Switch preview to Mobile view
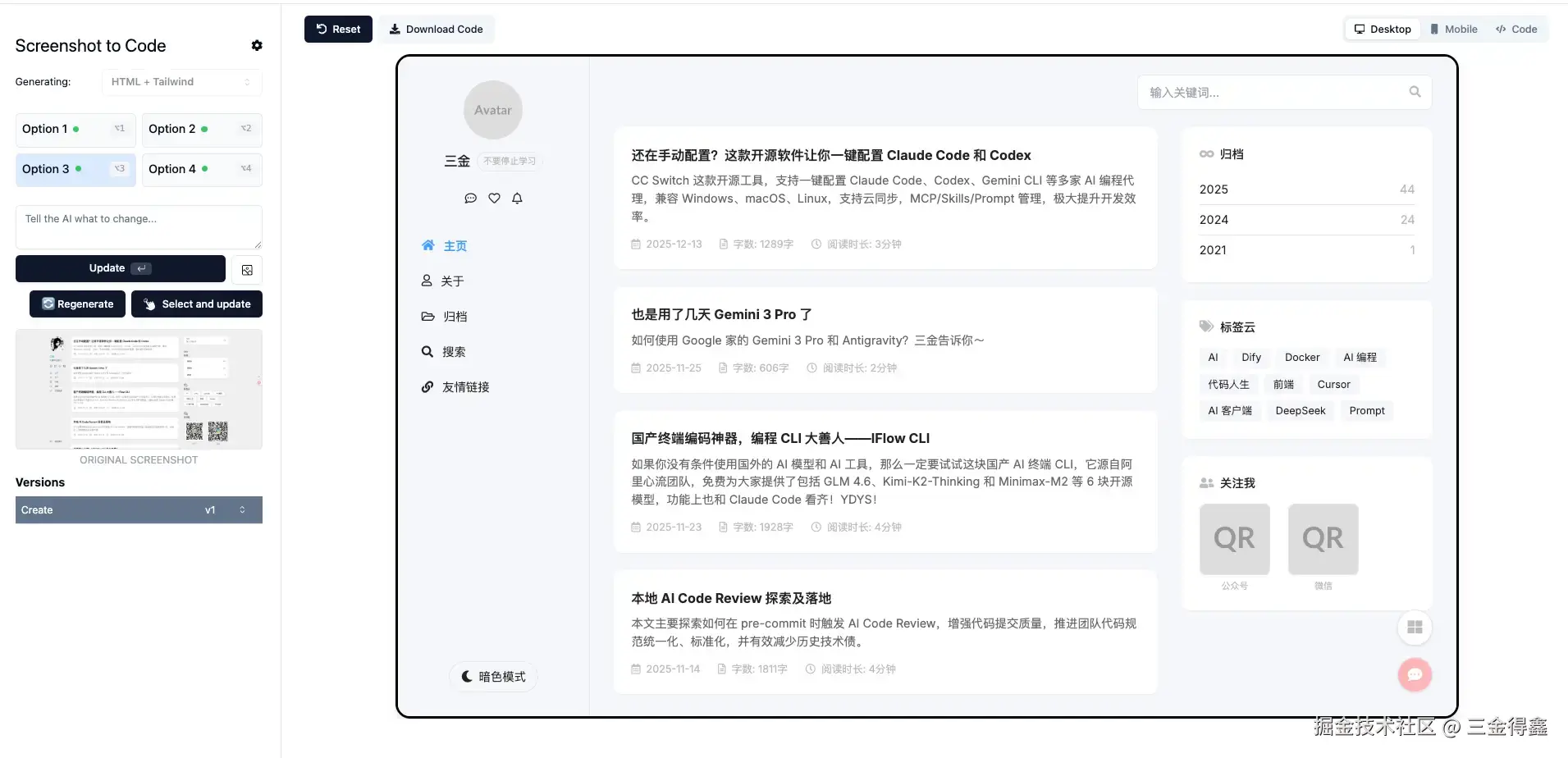This screenshot has height=758, width=1568. coord(1454,29)
